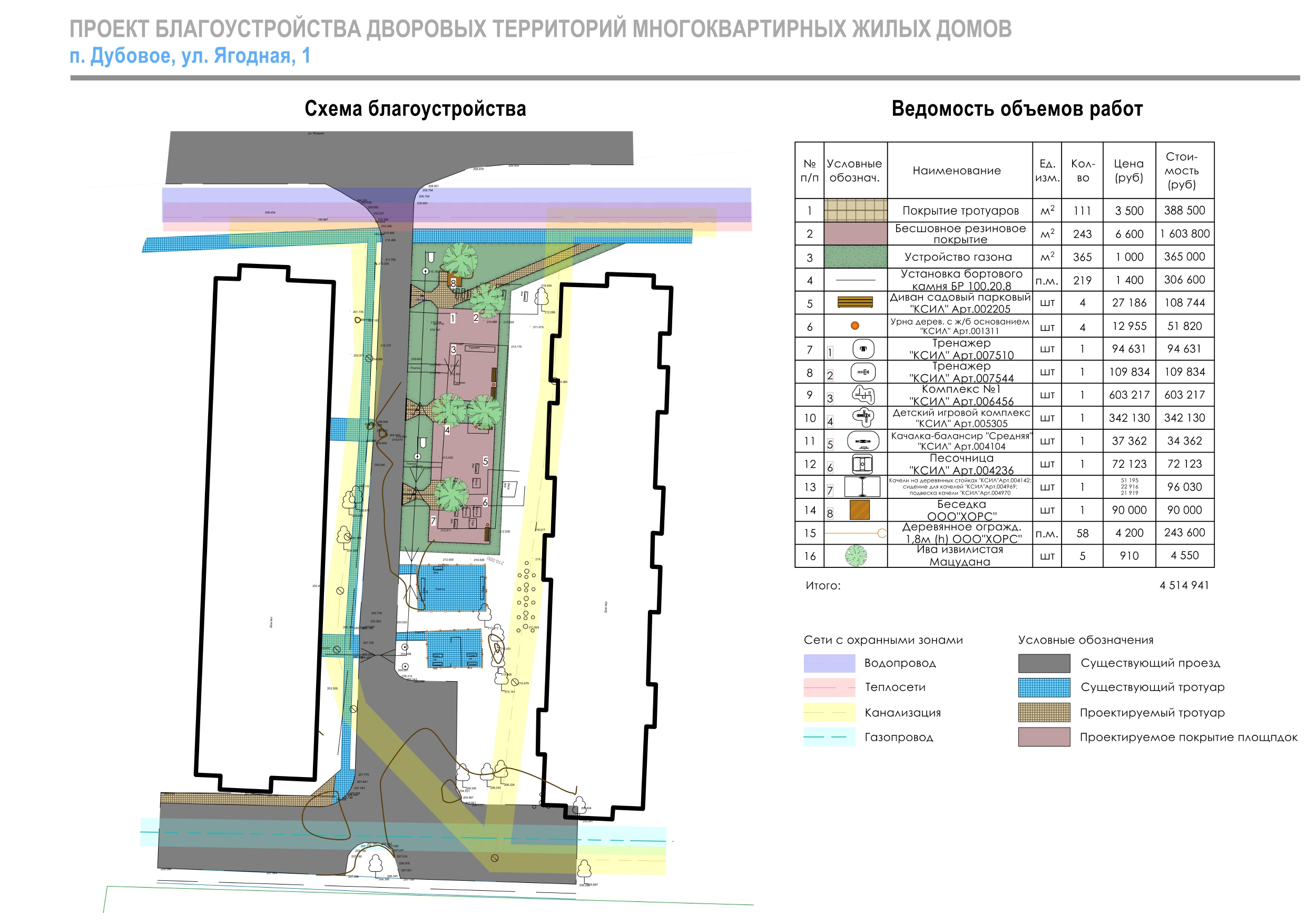Select the Проектируемый тротуар tan hatched swatch
This screenshot has height=924, width=1307.
coord(1044,712)
